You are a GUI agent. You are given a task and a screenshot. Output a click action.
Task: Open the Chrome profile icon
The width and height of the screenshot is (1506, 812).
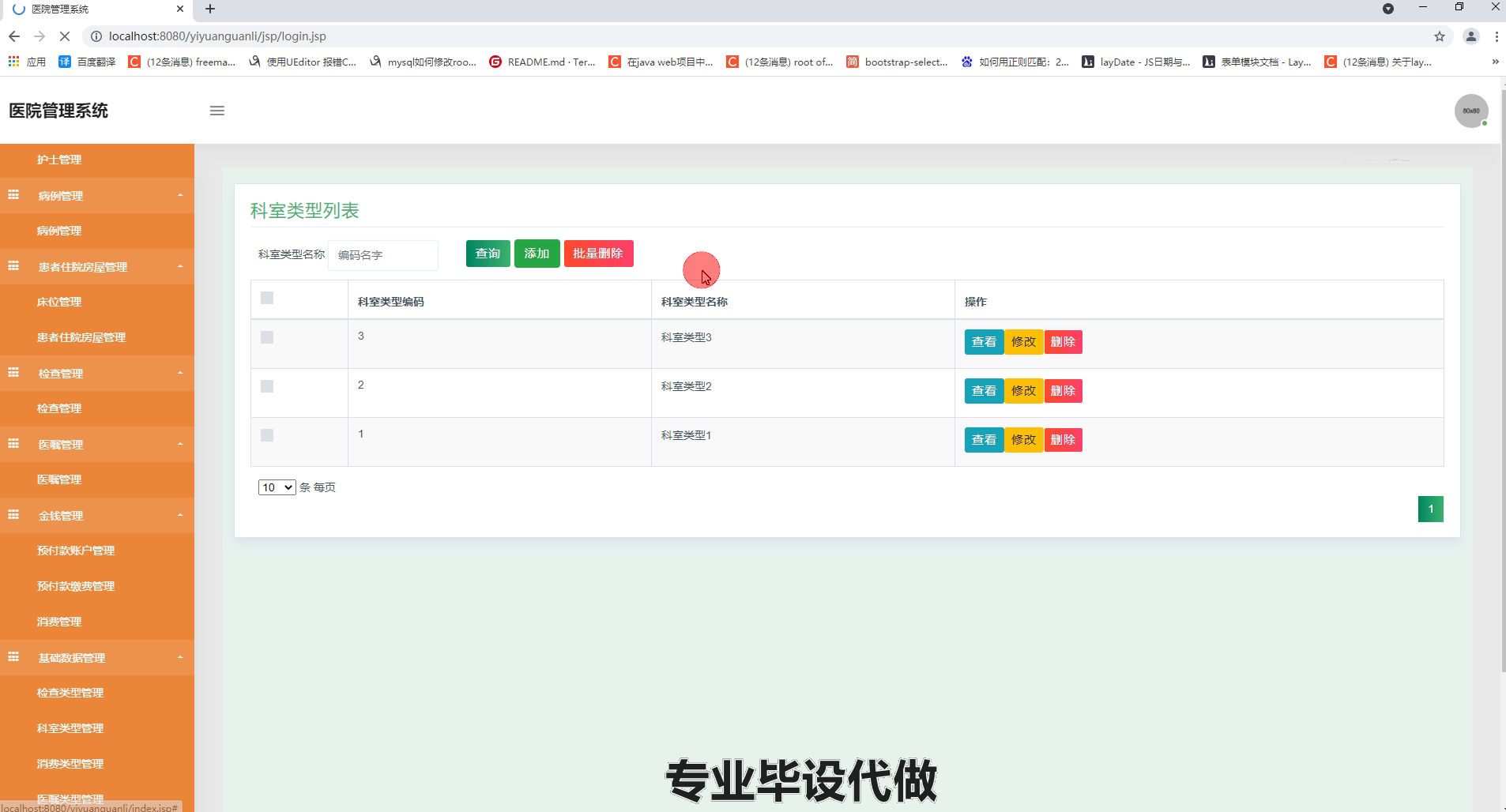1471,36
